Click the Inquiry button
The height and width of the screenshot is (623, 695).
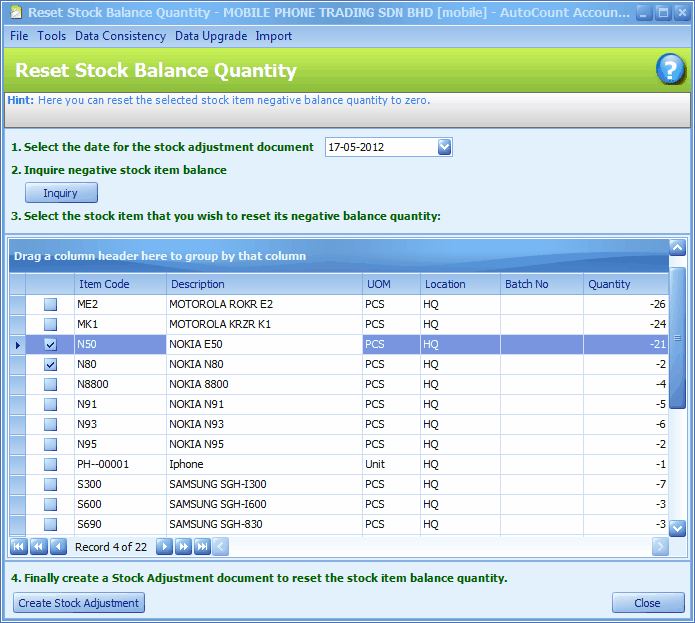pyautogui.click(x=61, y=193)
